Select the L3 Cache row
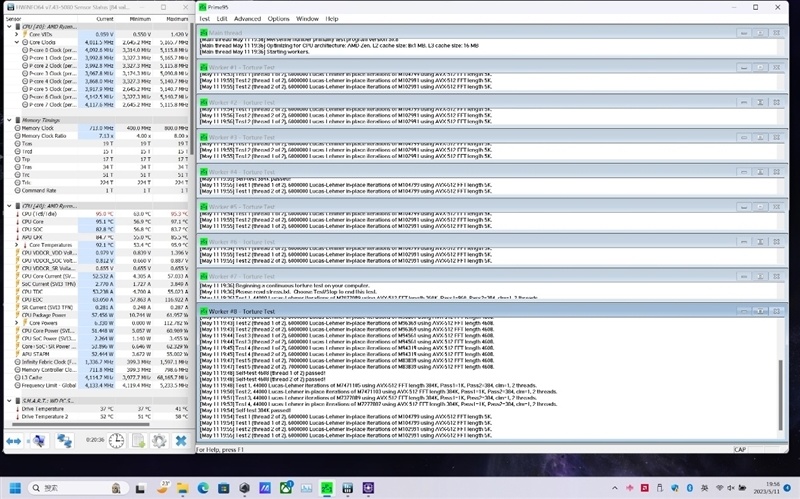800x499 pixels. [97, 378]
